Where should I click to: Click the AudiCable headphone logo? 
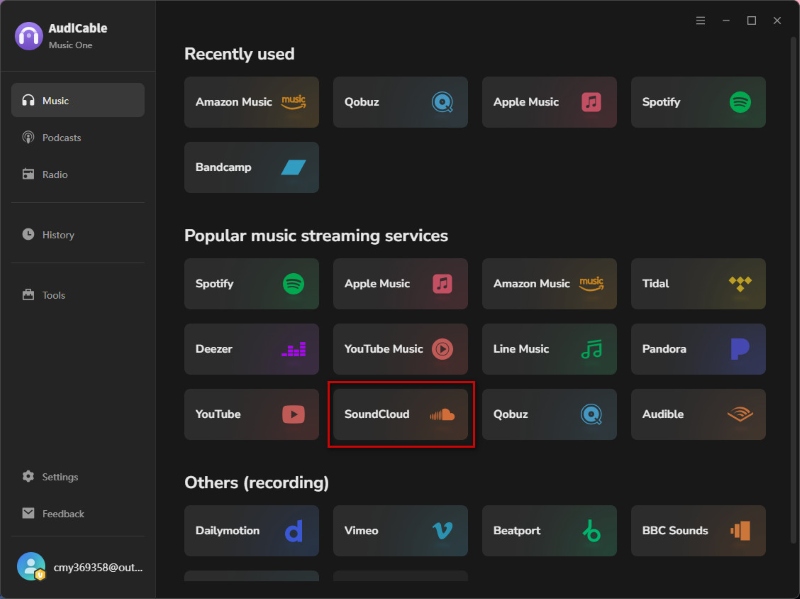(x=29, y=36)
